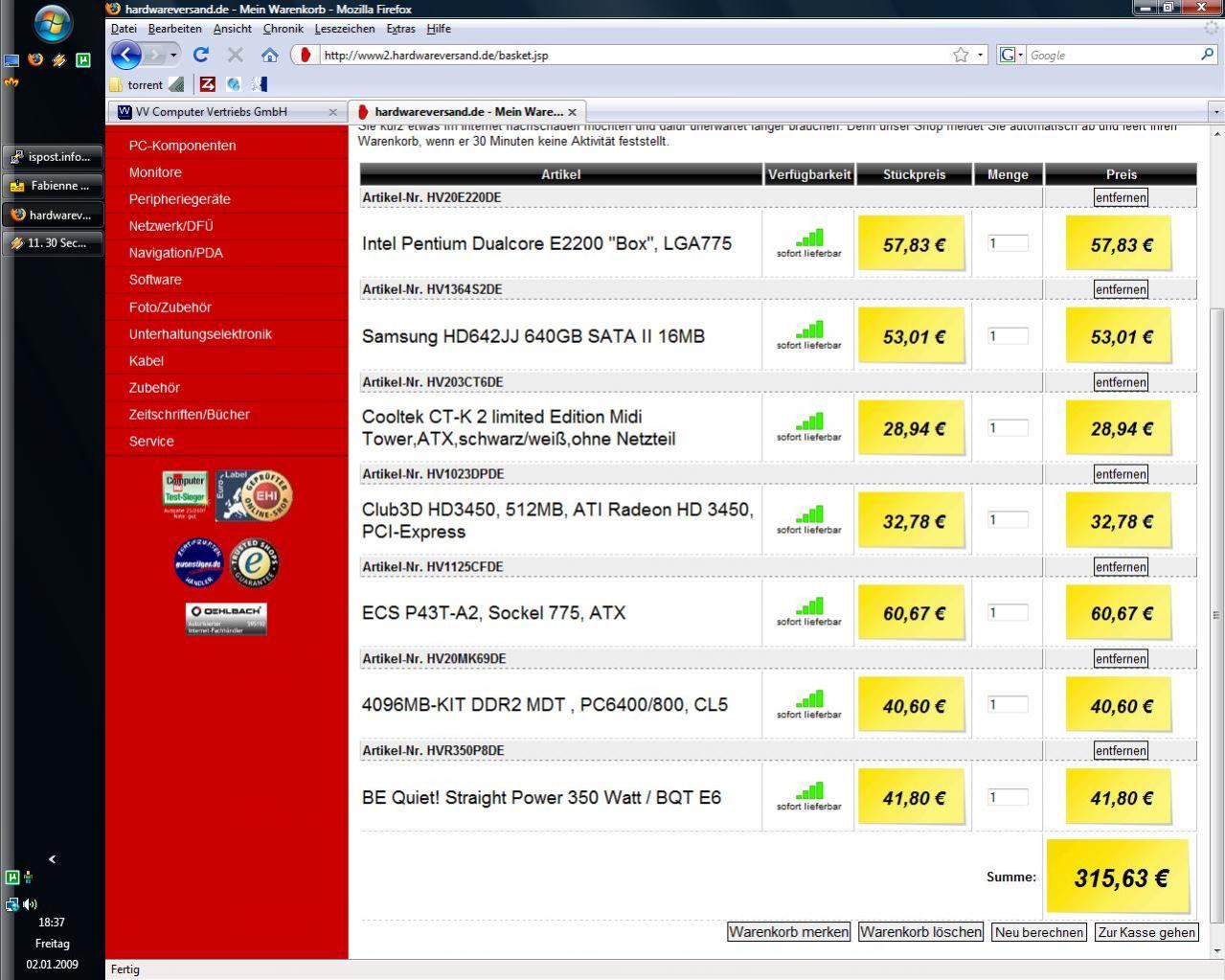Viewport: 1225px width, 980px height.
Task: Switch to ispost.info taskbar window
Action: coord(53,157)
